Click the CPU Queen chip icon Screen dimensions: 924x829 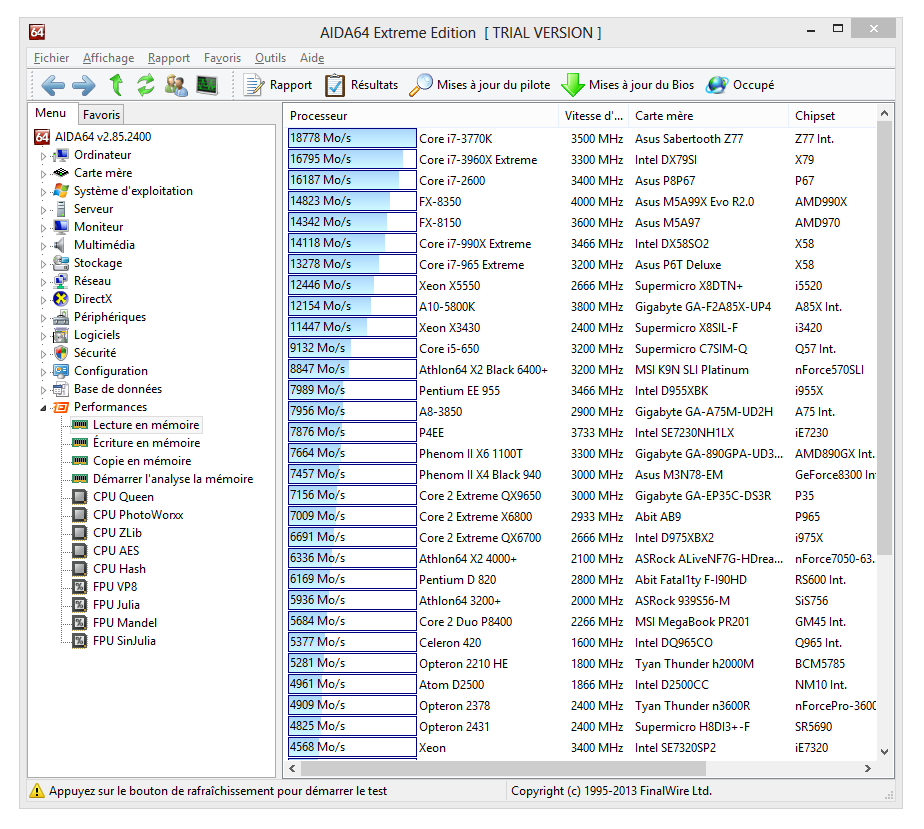point(80,497)
